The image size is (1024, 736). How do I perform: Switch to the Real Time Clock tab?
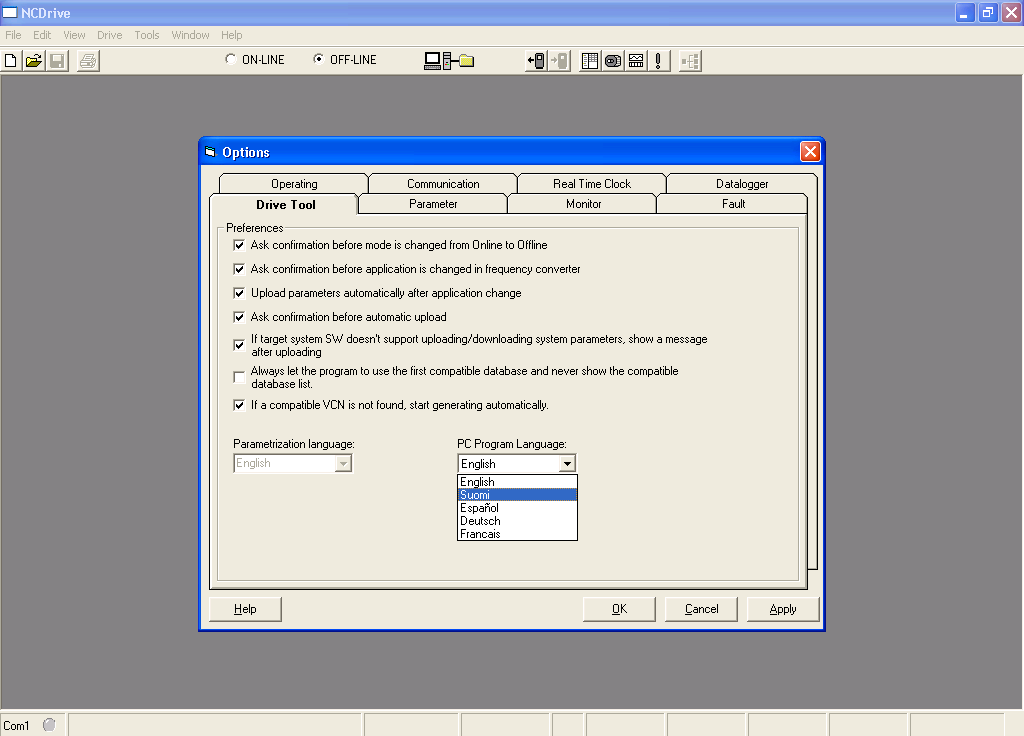point(592,184)
